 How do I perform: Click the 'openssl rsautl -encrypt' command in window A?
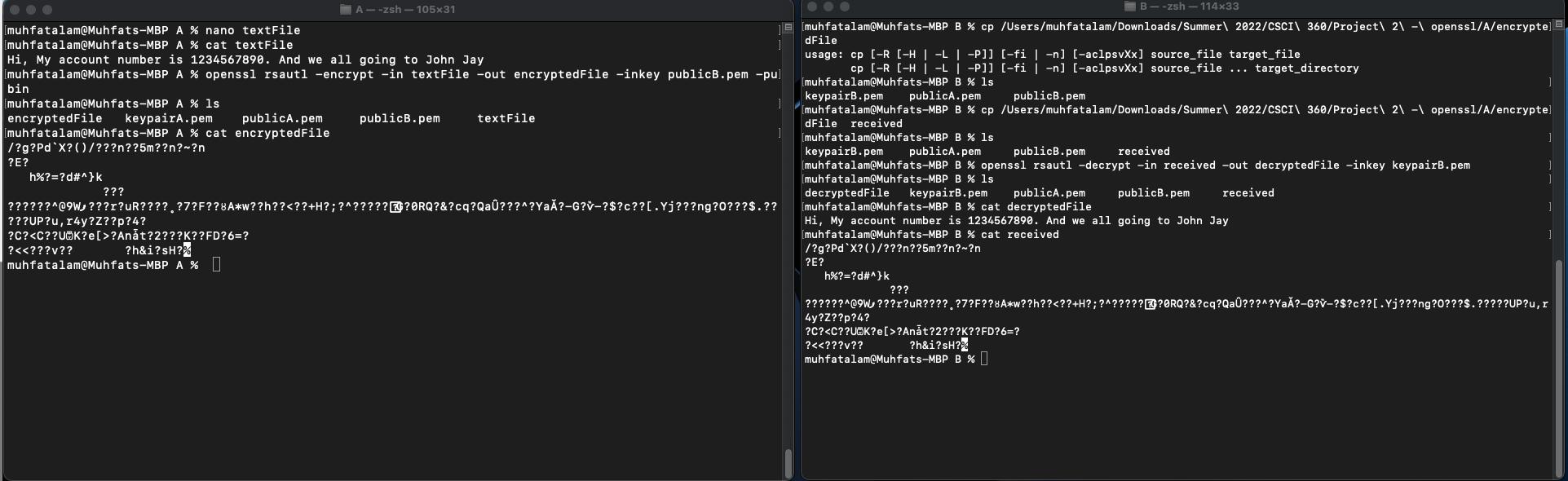point(492,74)
